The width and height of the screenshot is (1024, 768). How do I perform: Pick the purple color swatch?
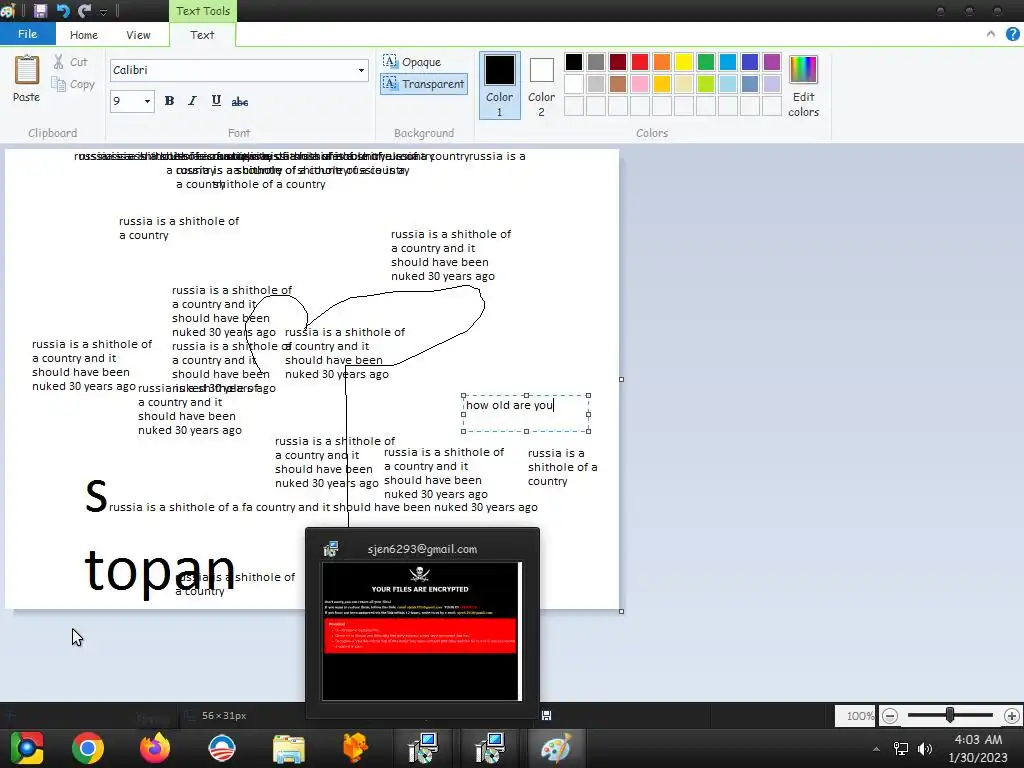772,62
